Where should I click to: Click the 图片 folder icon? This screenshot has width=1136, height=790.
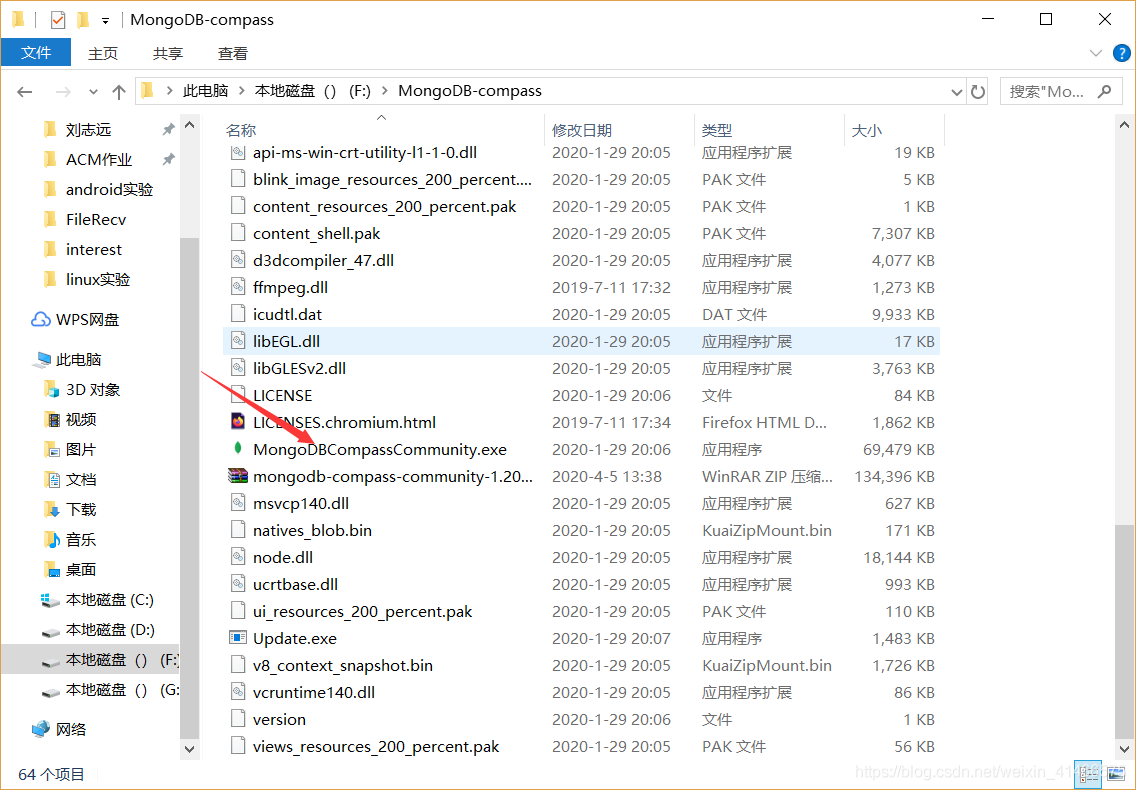pos(52,449)
